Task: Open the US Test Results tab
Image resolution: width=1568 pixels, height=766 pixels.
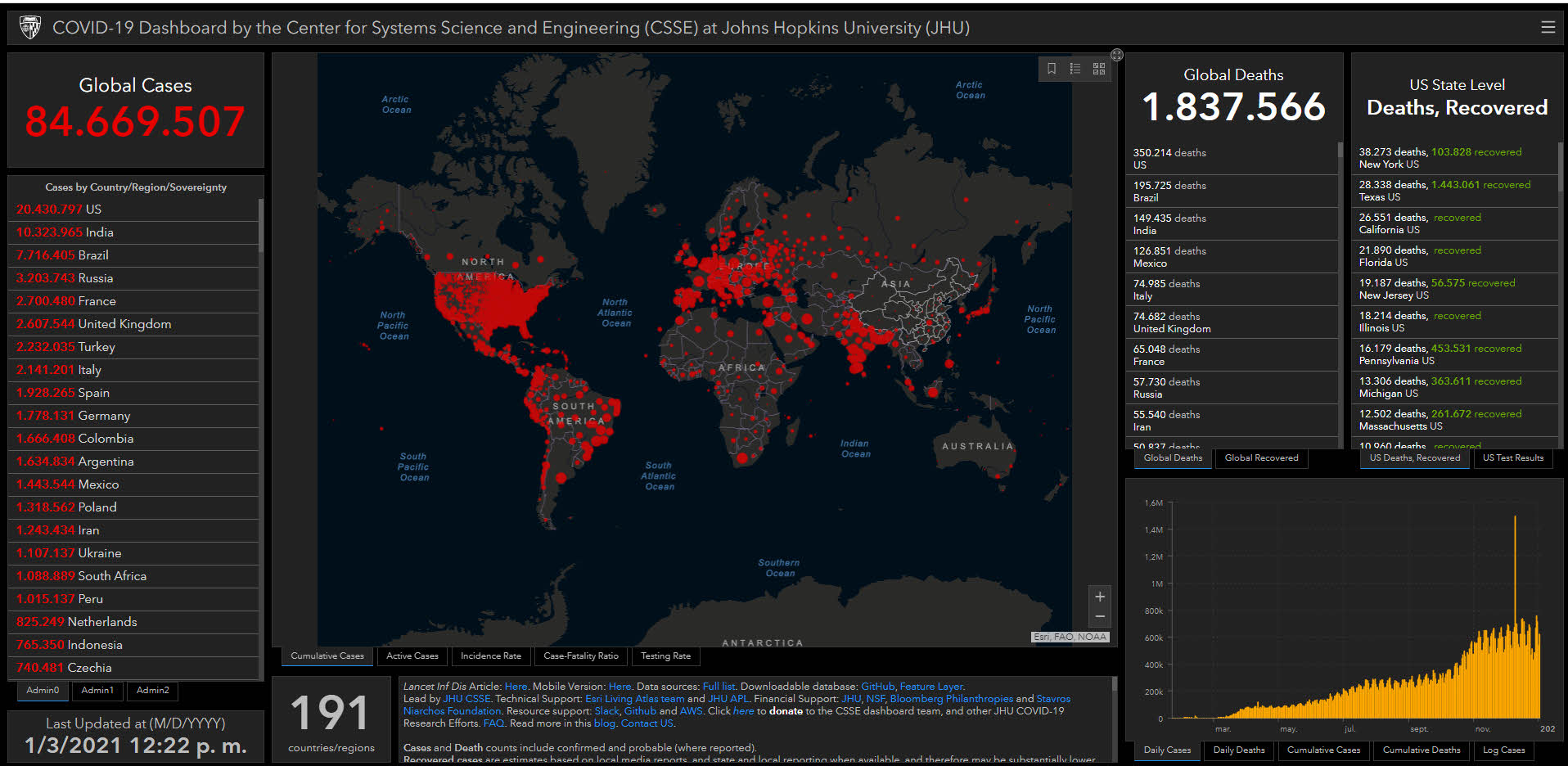Action: 1512,458
